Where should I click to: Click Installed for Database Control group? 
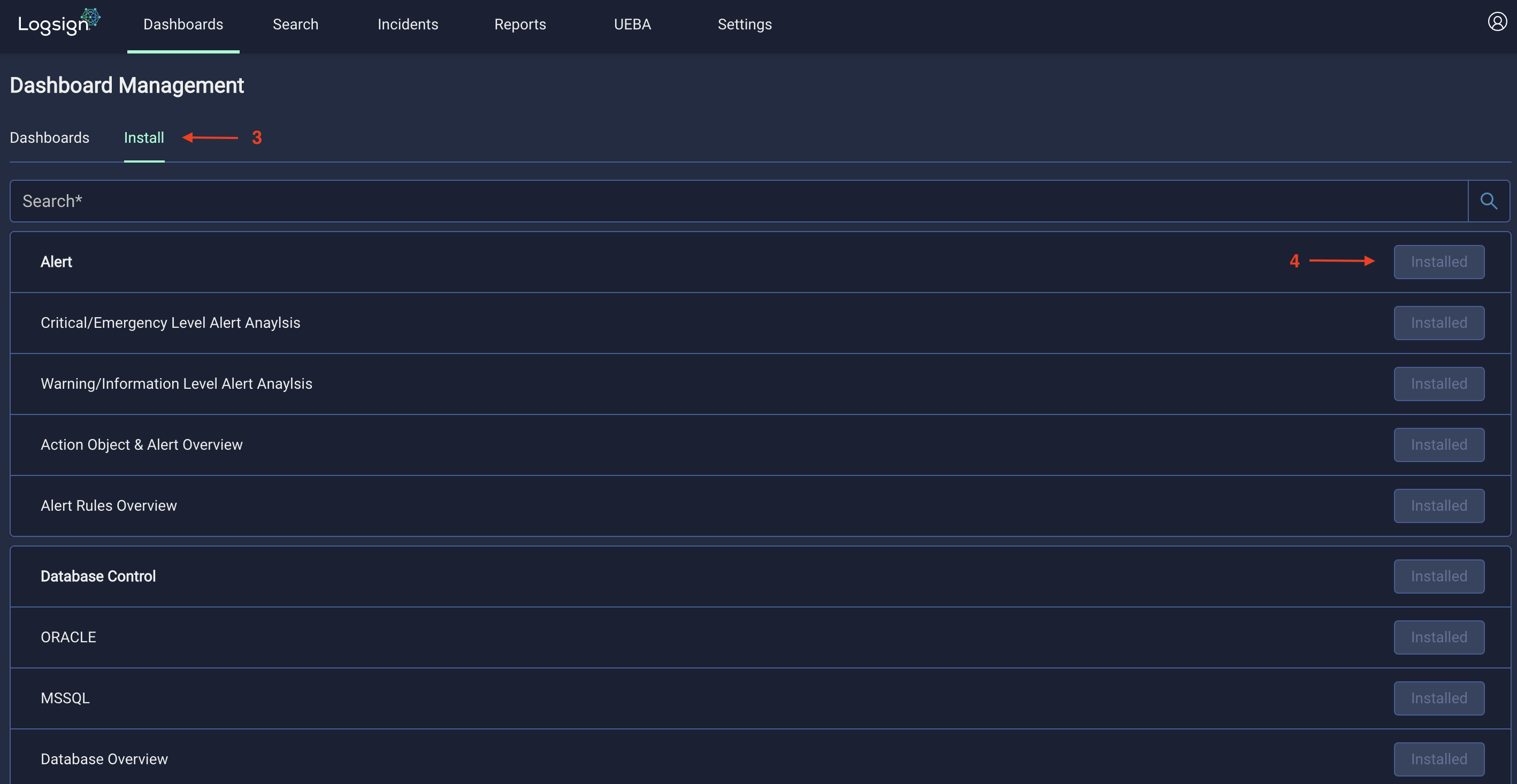[1439, 576]
